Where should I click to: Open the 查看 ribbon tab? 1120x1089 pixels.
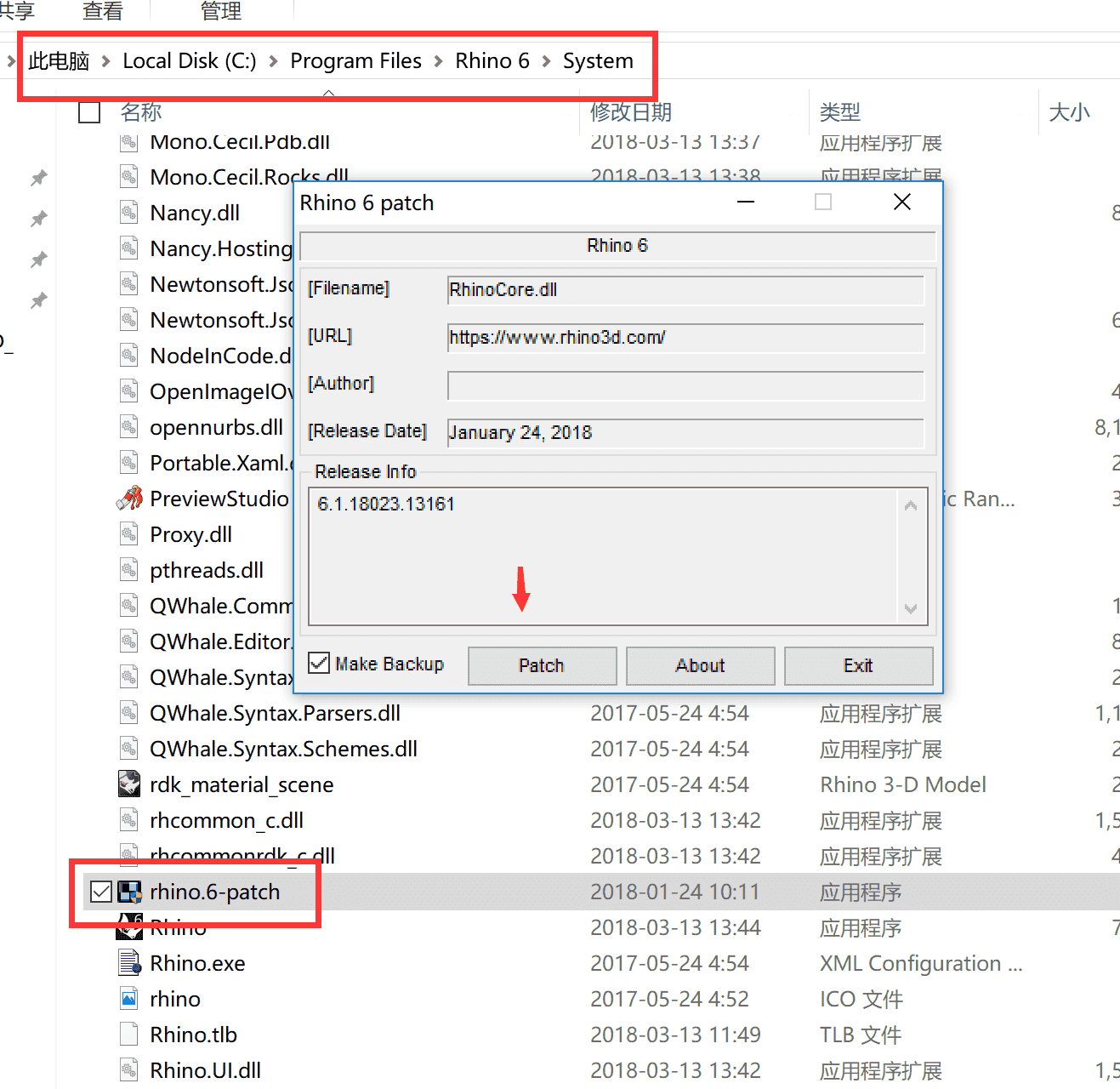coord(103,11)
